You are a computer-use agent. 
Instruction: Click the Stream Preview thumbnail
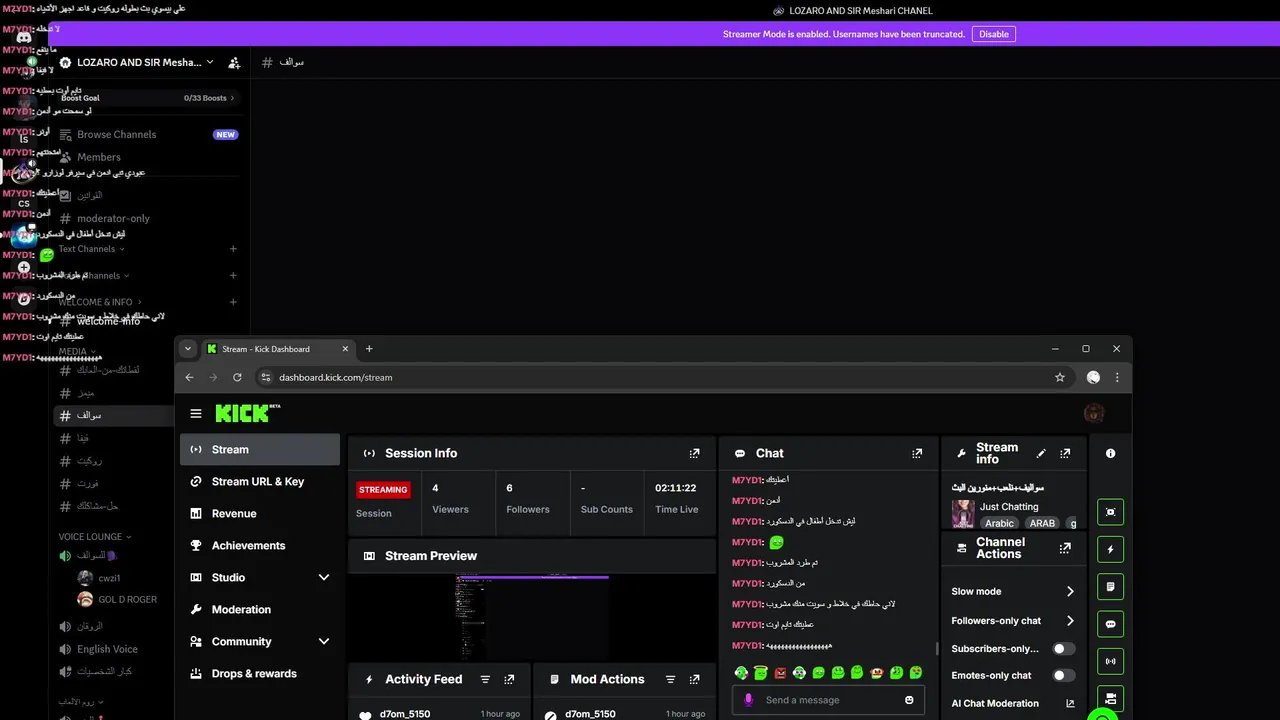tap(532, 616)
